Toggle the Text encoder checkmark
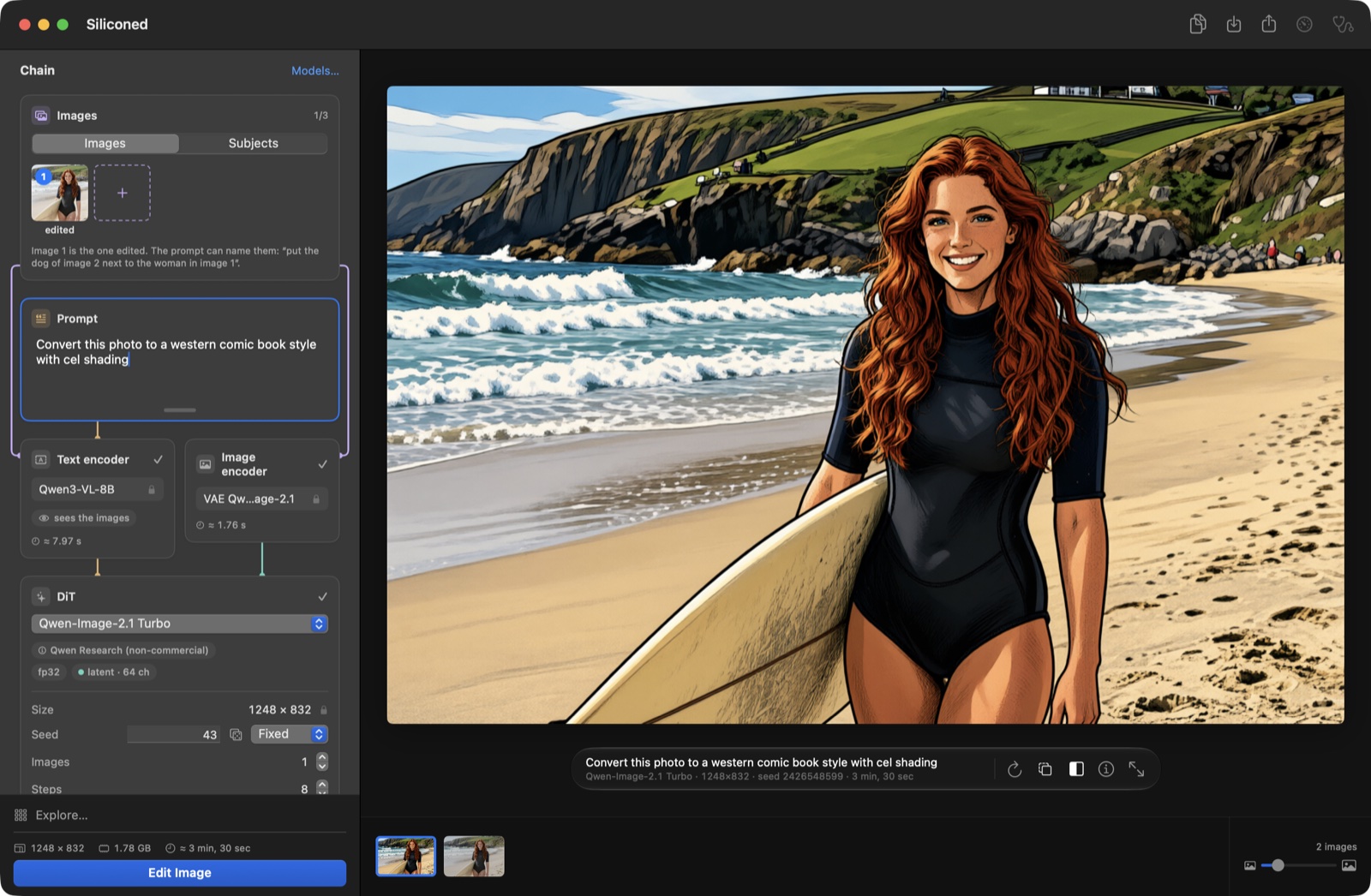Image resolution: width=1371 pixels, height=896 pixels. (x=158, y=459)
